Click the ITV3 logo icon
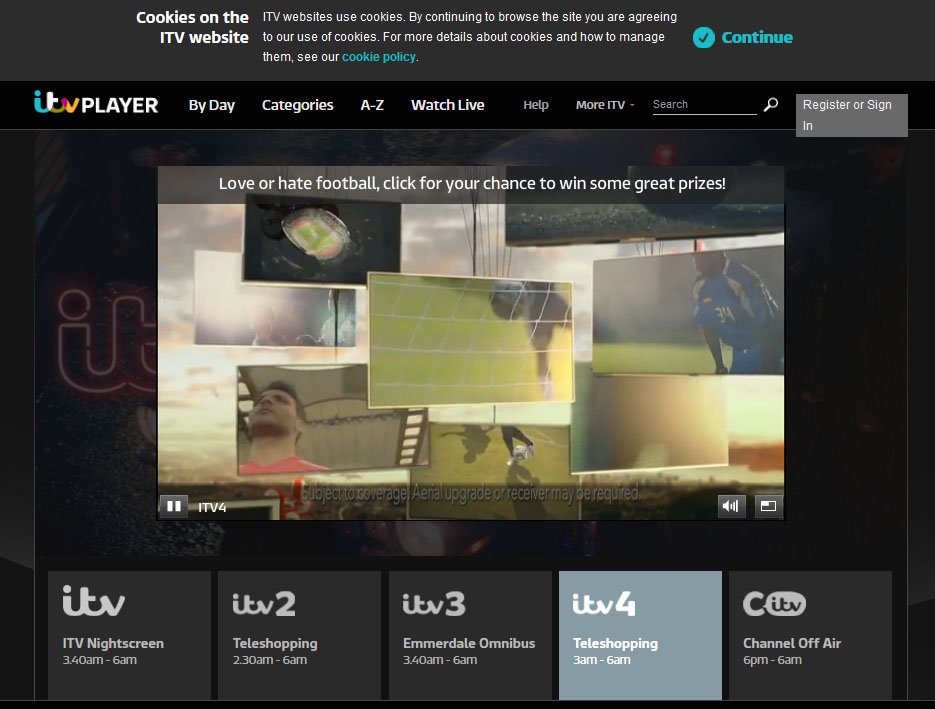935x709 pixels. (434, 603)
